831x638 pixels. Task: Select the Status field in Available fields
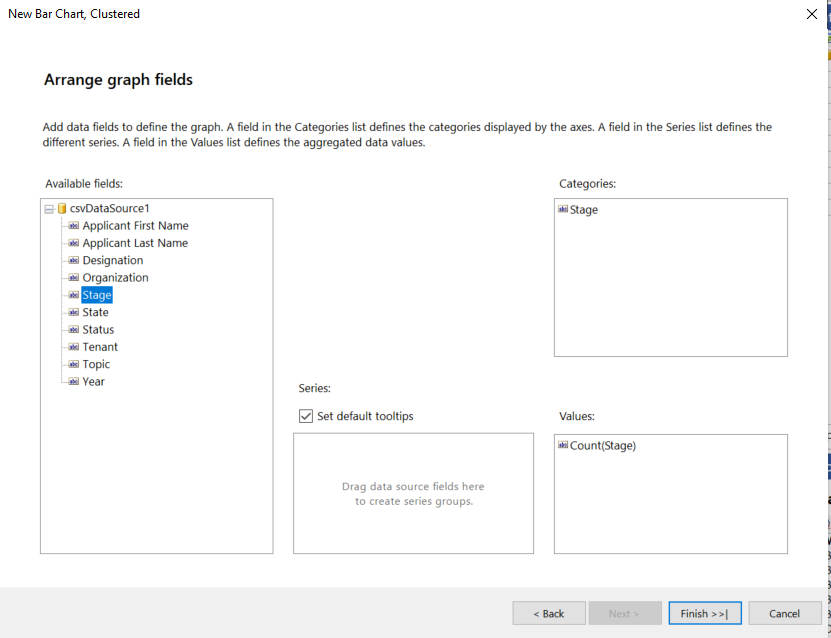point(98,330)
